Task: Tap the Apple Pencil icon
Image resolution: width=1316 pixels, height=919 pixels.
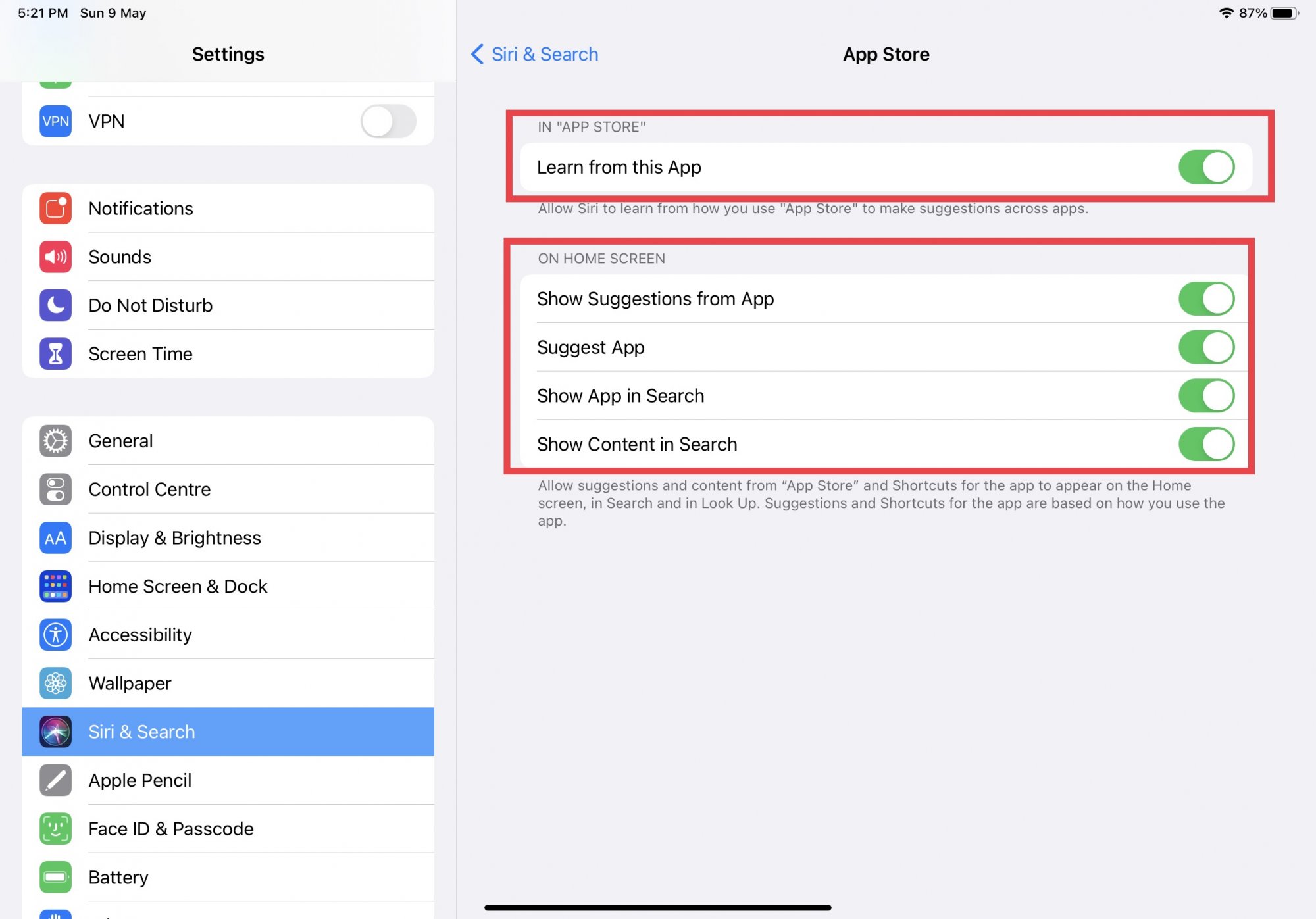Action: click(x=55, y=780)
